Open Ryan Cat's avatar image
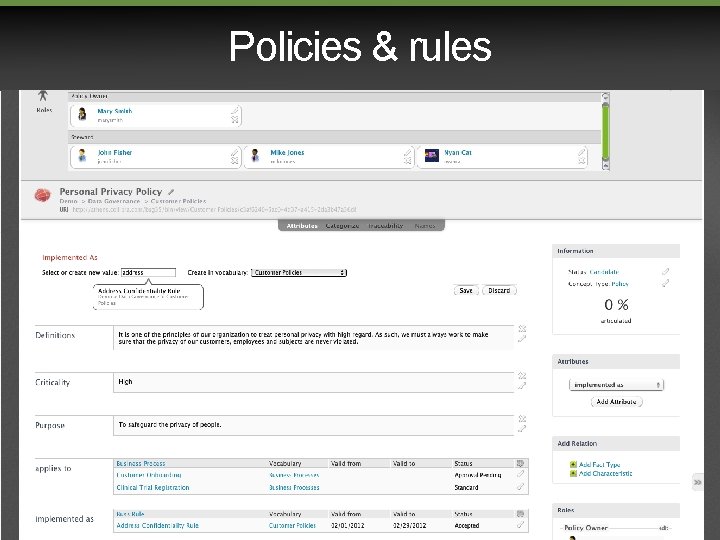The width and height of the screenshot is (720, 540). click(432, 156)
